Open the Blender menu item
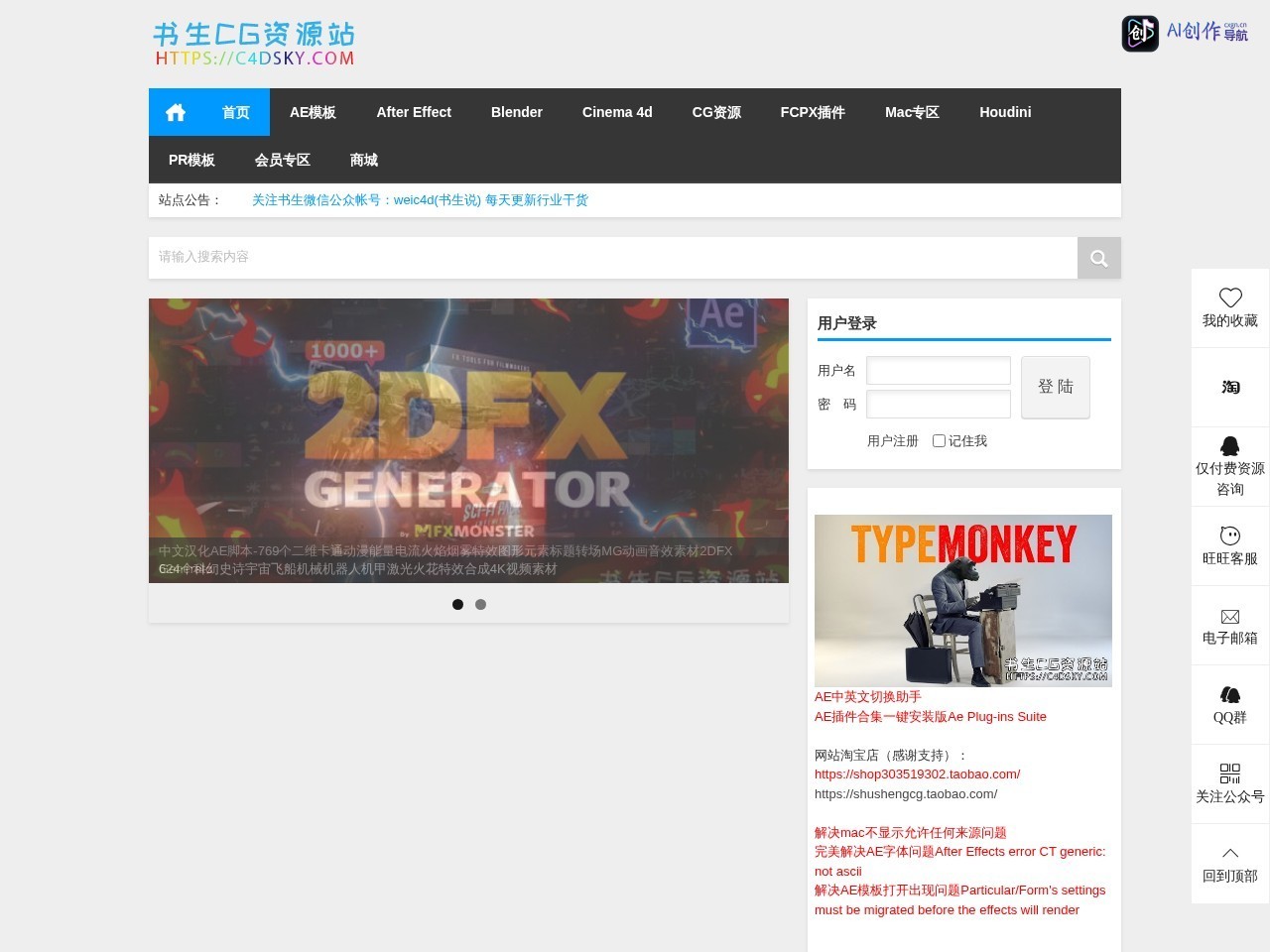The width and height of the screenshot is (1270, 952). 517,112
